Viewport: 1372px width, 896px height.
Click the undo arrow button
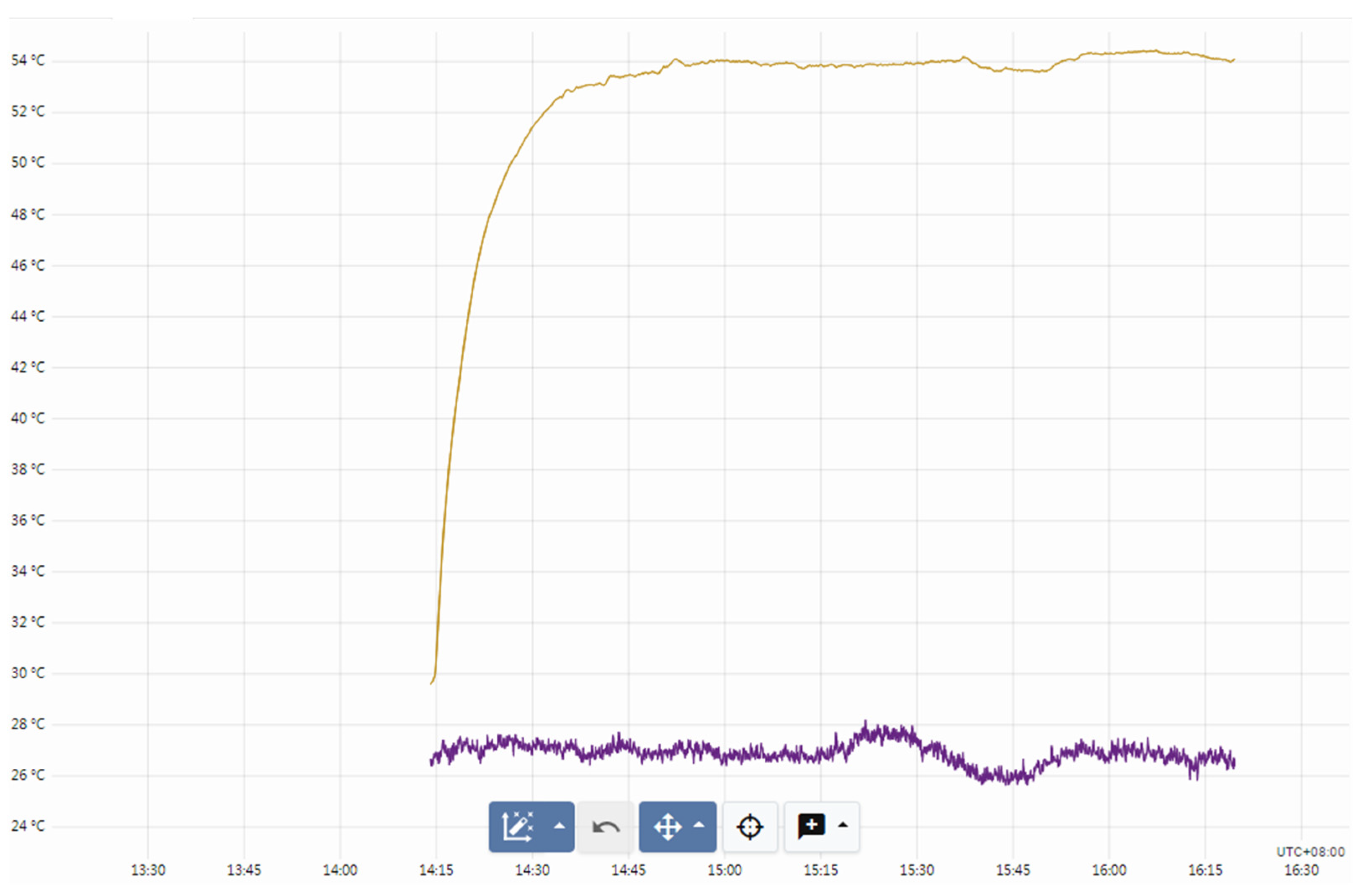point(605,827)
